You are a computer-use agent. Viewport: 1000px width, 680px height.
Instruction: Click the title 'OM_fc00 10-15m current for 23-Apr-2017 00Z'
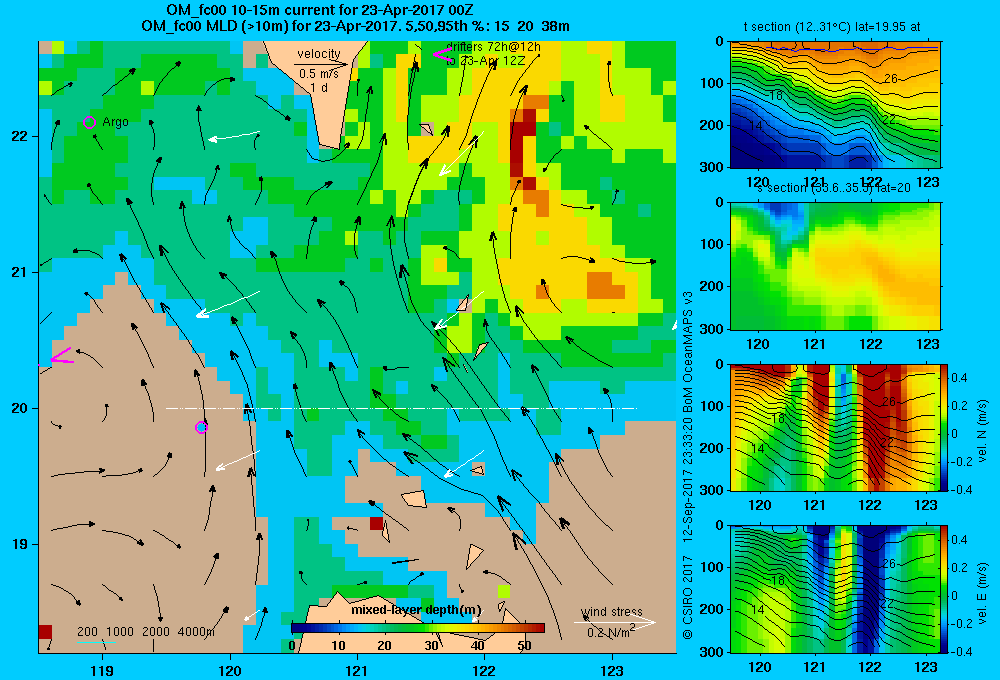point(320,10)
